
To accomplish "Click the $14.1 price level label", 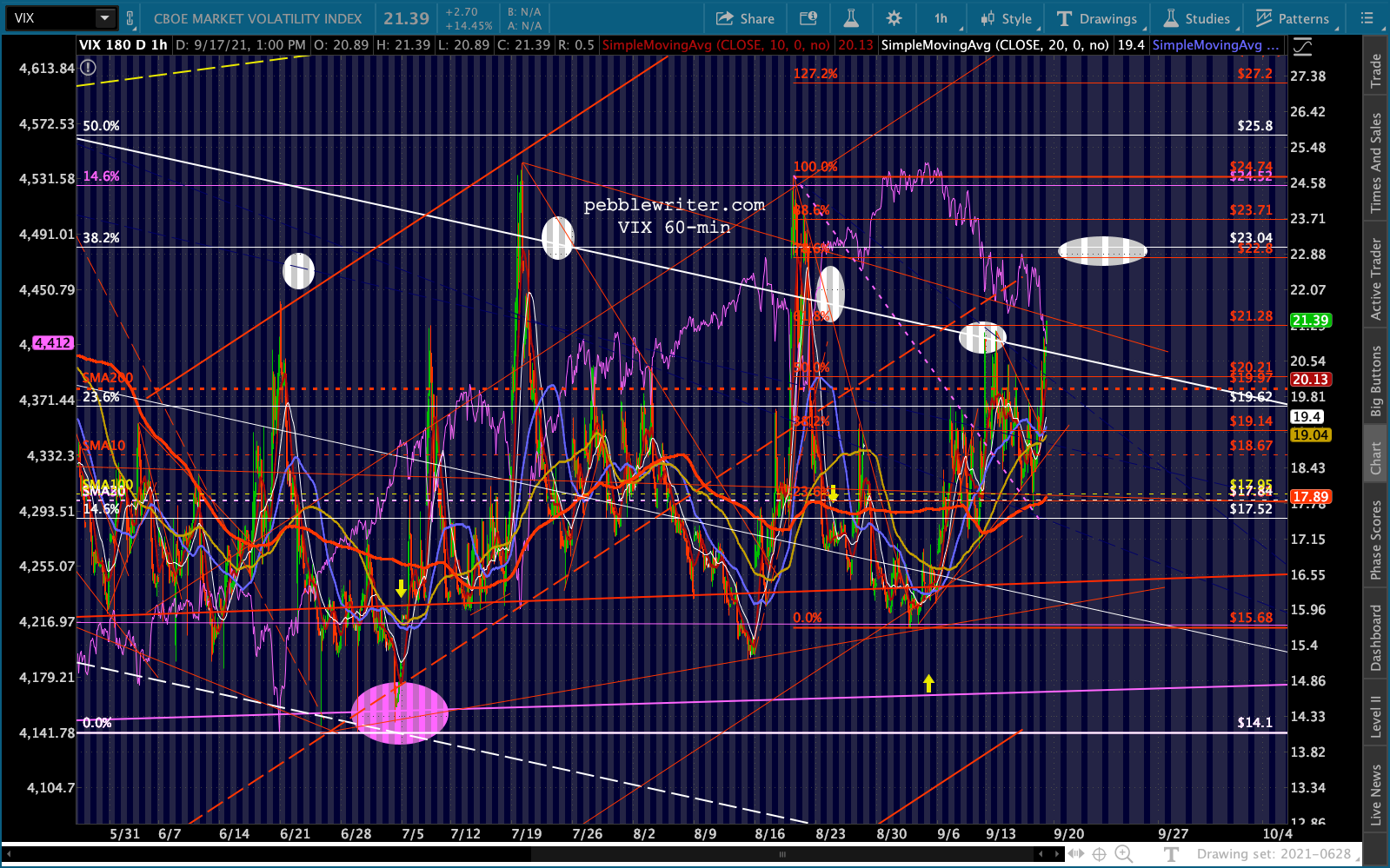I will tap(1254, 722).
